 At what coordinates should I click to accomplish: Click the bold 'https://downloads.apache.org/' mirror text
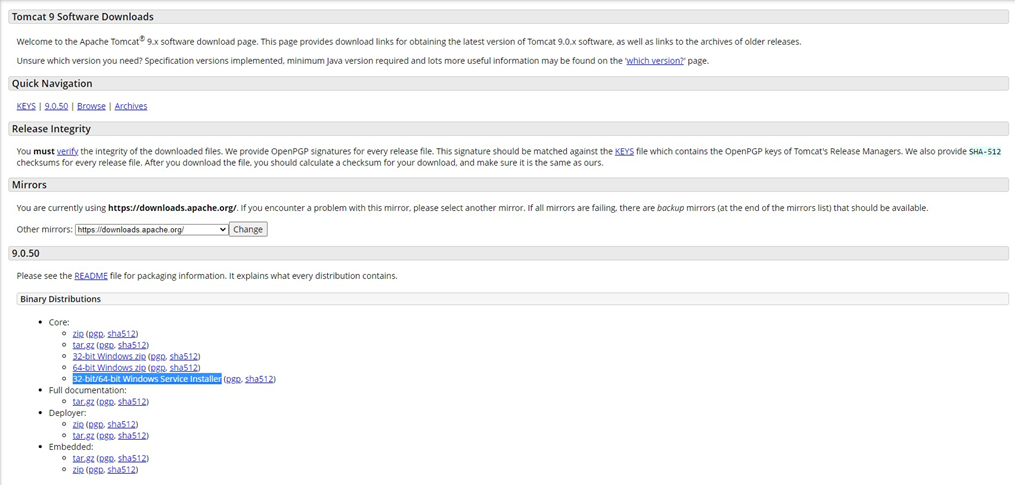pos(172,208)
